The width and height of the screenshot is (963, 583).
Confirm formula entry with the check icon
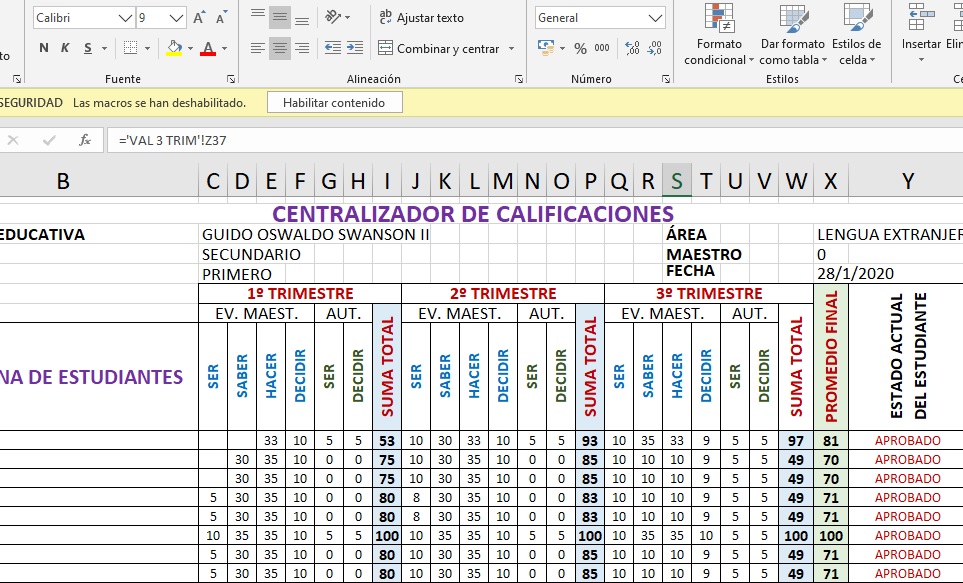tap(49, 140)
